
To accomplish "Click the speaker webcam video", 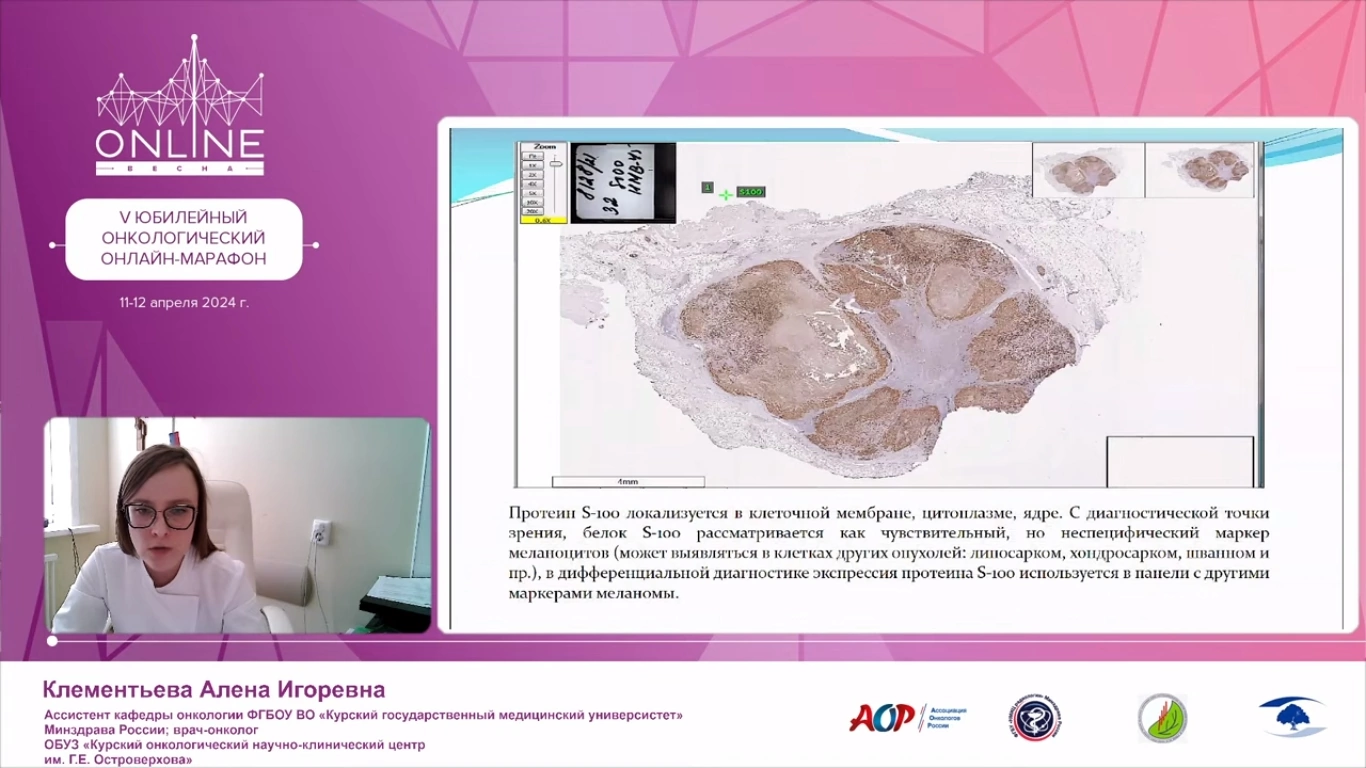I will pyautogui.click(x=237, y=525).
